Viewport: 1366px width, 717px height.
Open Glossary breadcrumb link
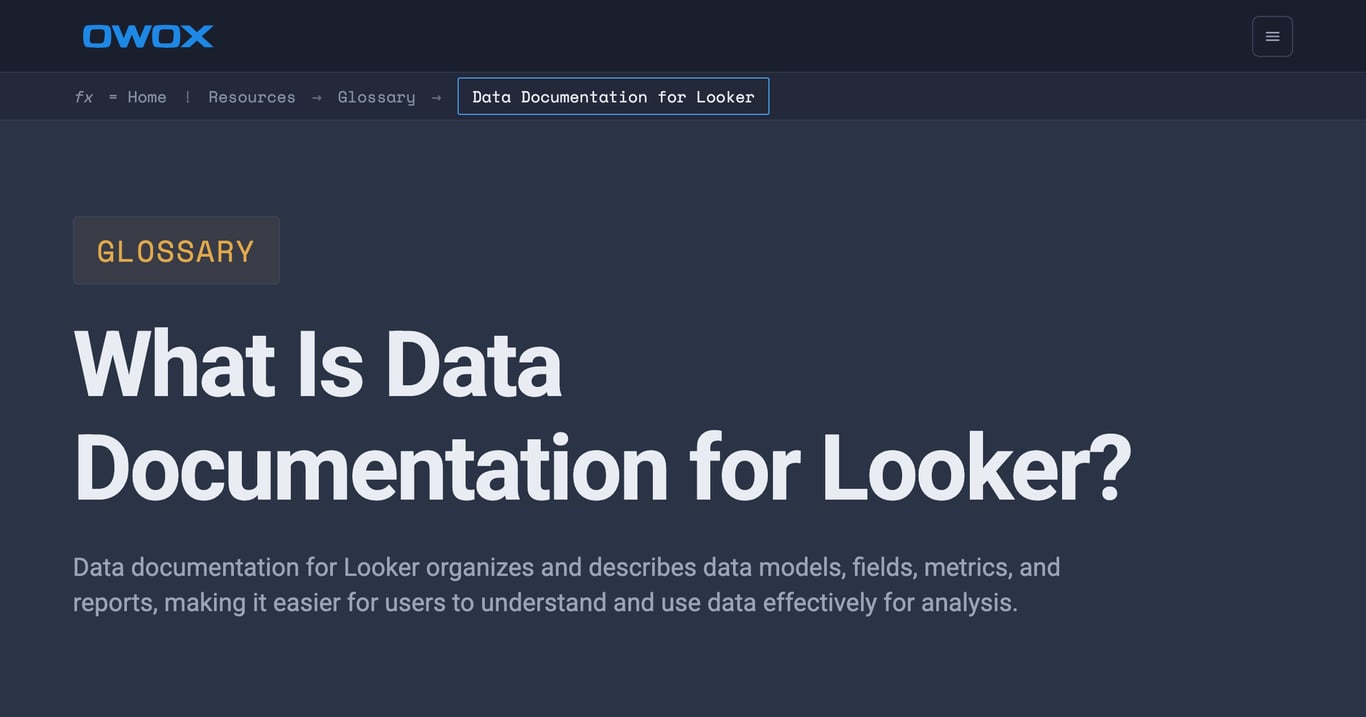[376, 97]
